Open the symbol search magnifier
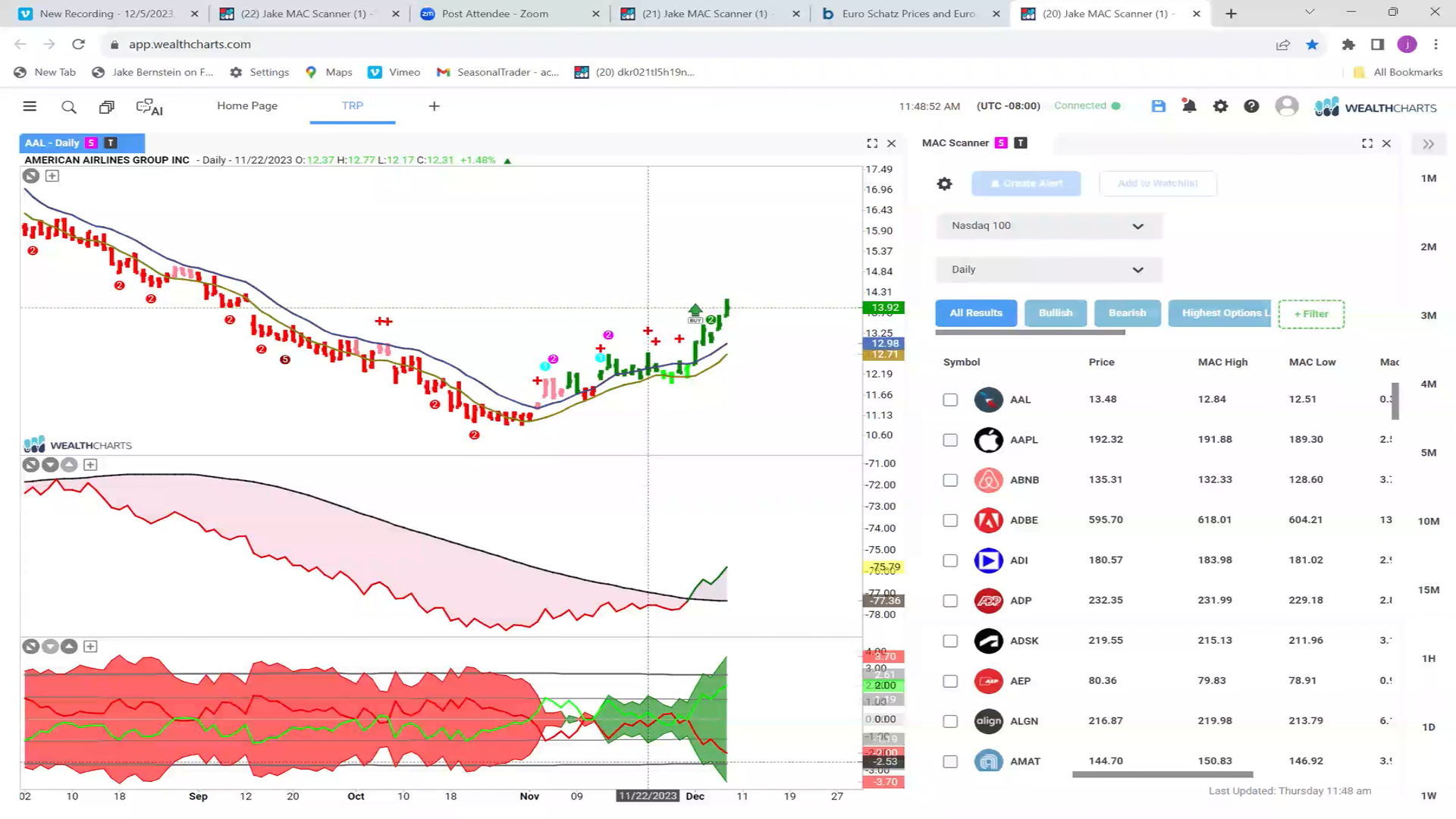Image resolution: width=1456 pixels, height=819 pixels. (x=69, y=107)
